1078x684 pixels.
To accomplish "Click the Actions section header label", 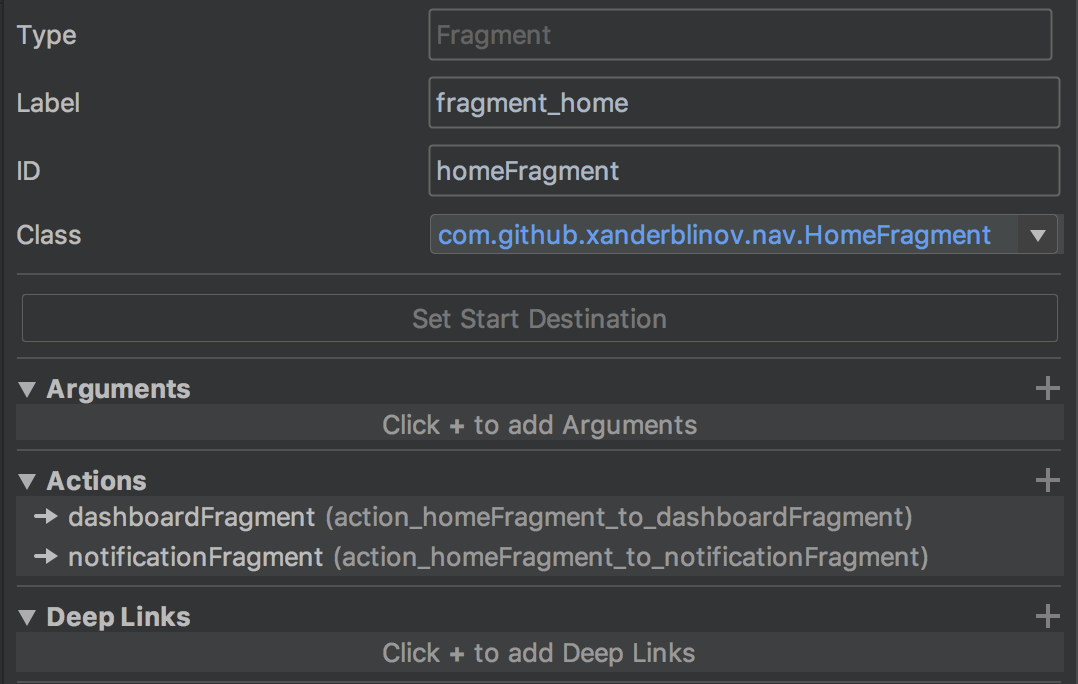I will [x=96, y=481].
